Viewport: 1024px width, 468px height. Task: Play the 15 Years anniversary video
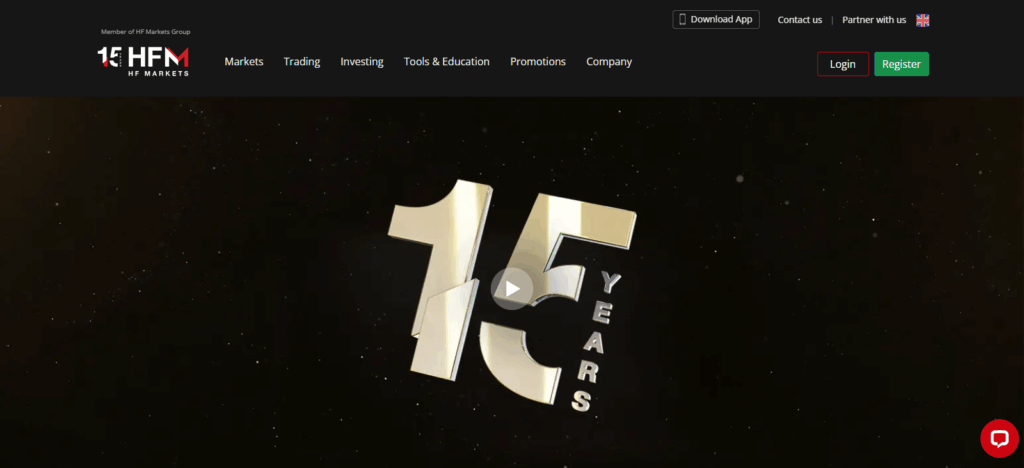tap(512, 289)
